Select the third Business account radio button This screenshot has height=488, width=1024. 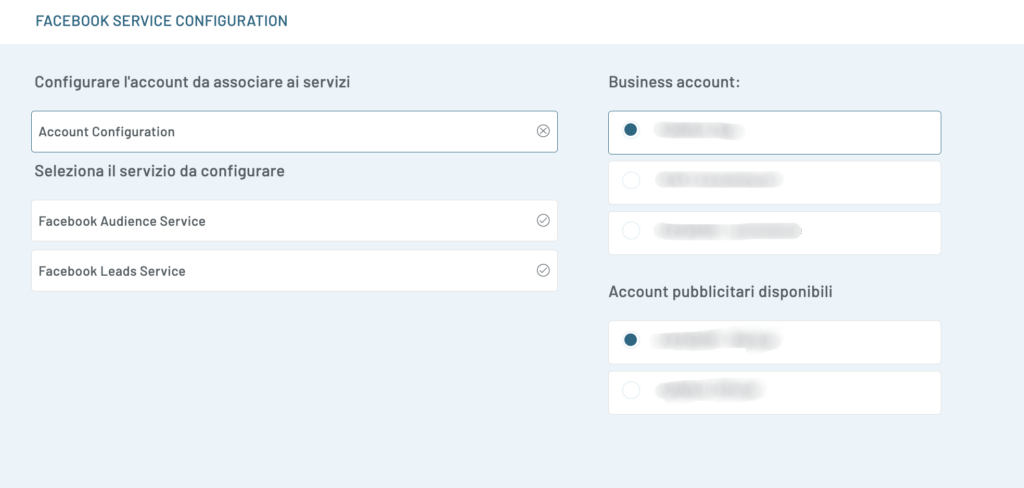[x=630, y=231]
